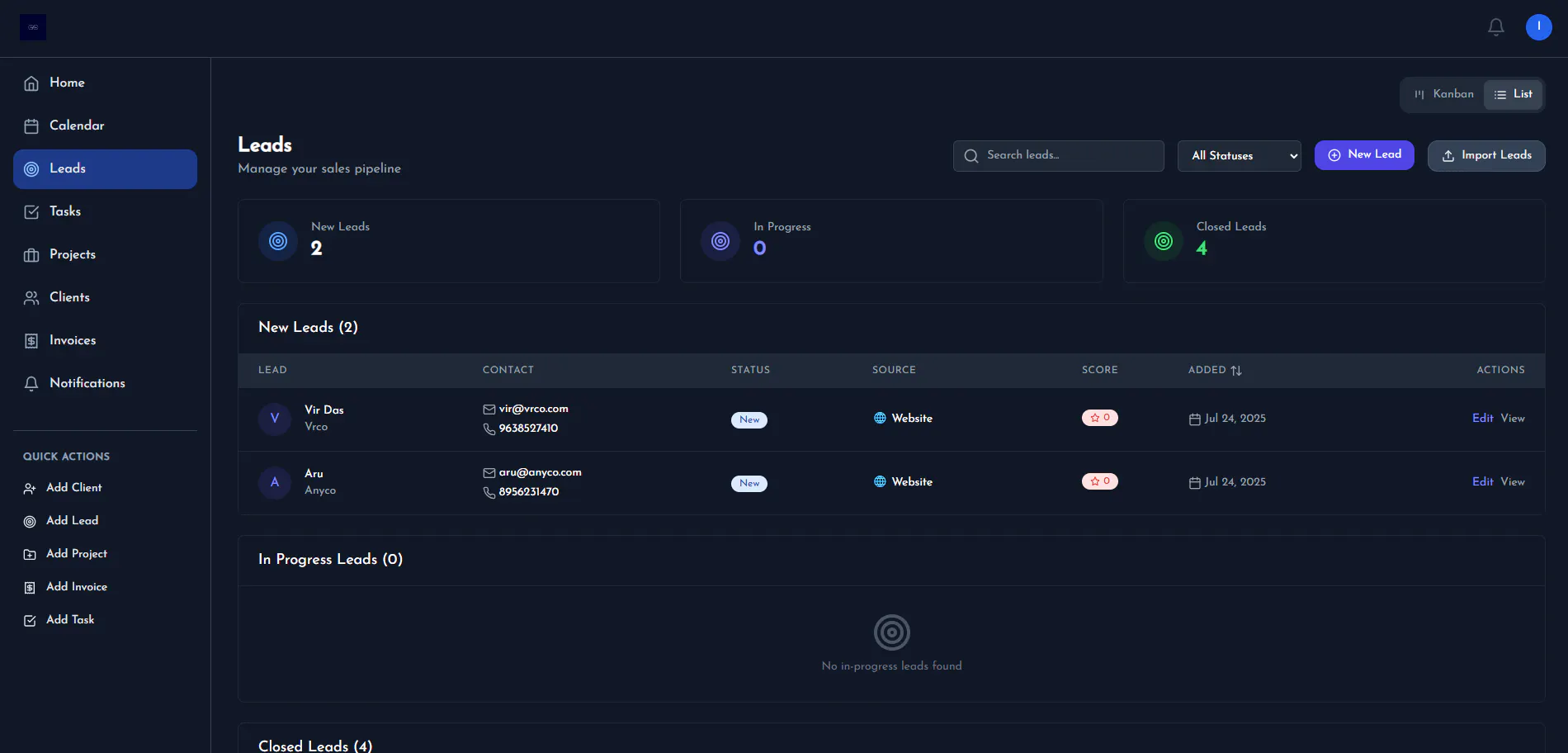Screen dimensions: 1568x753
Task: Go to Invoices in the sidebar
Action: tap(105, 341)
